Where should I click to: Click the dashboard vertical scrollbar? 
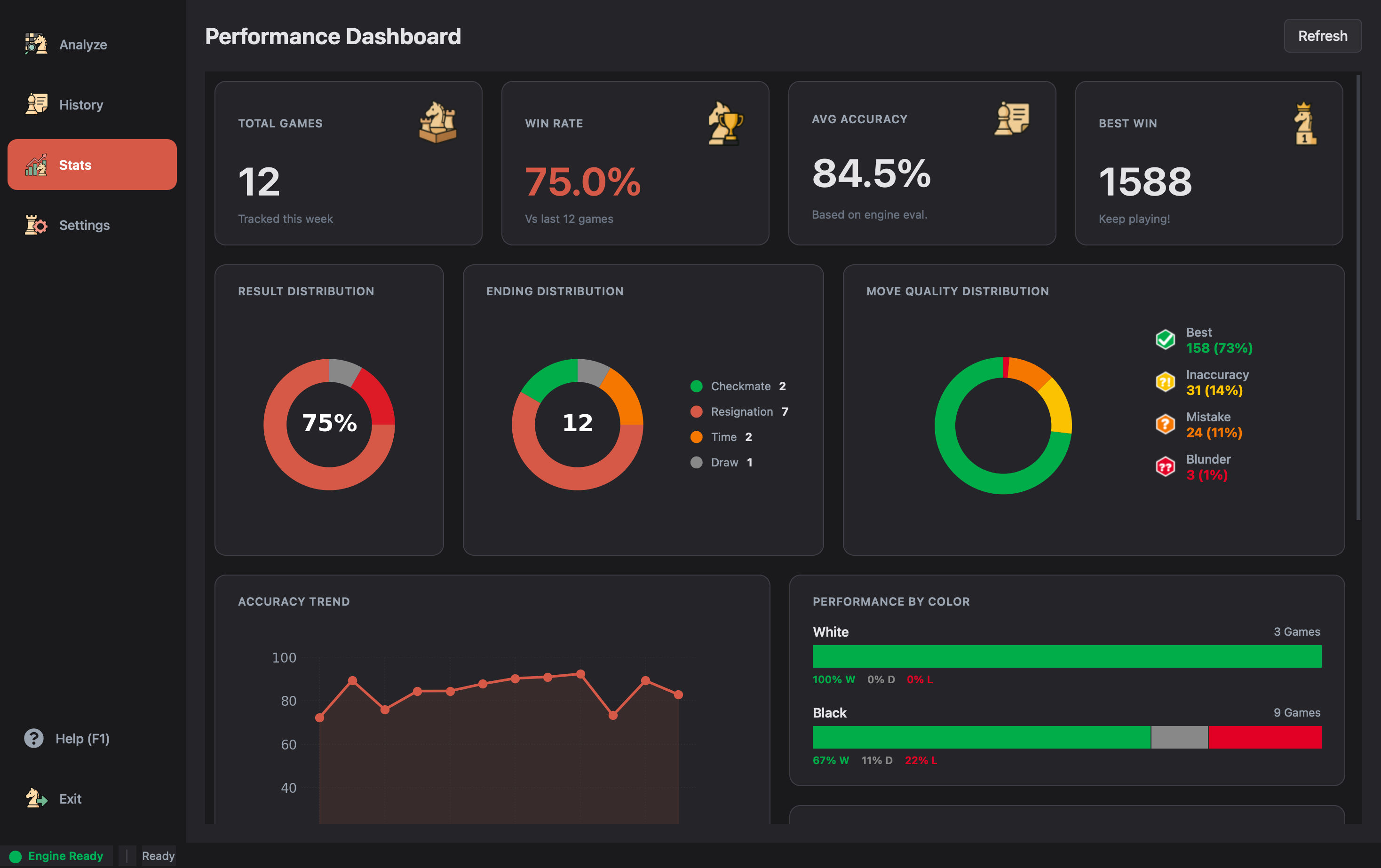click(1358, 298)
